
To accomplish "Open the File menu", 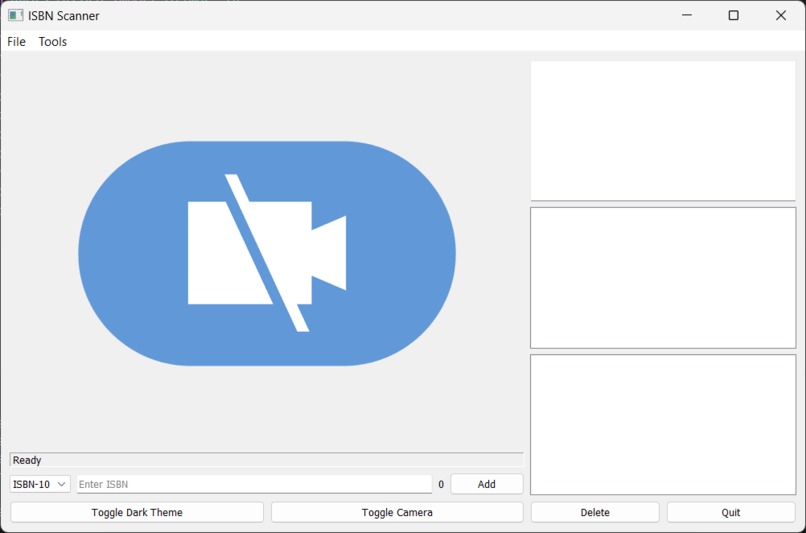I will [16, 42].
